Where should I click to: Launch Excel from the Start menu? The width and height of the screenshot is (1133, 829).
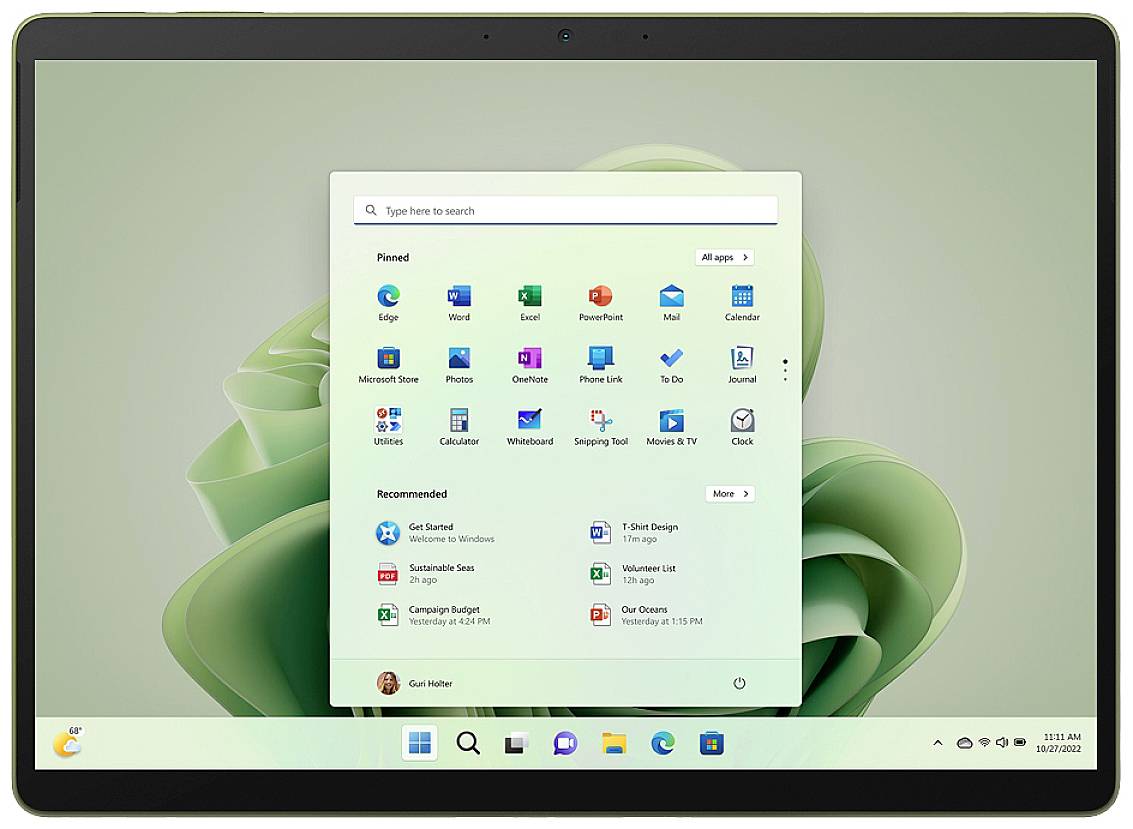[x=529, y=297]
